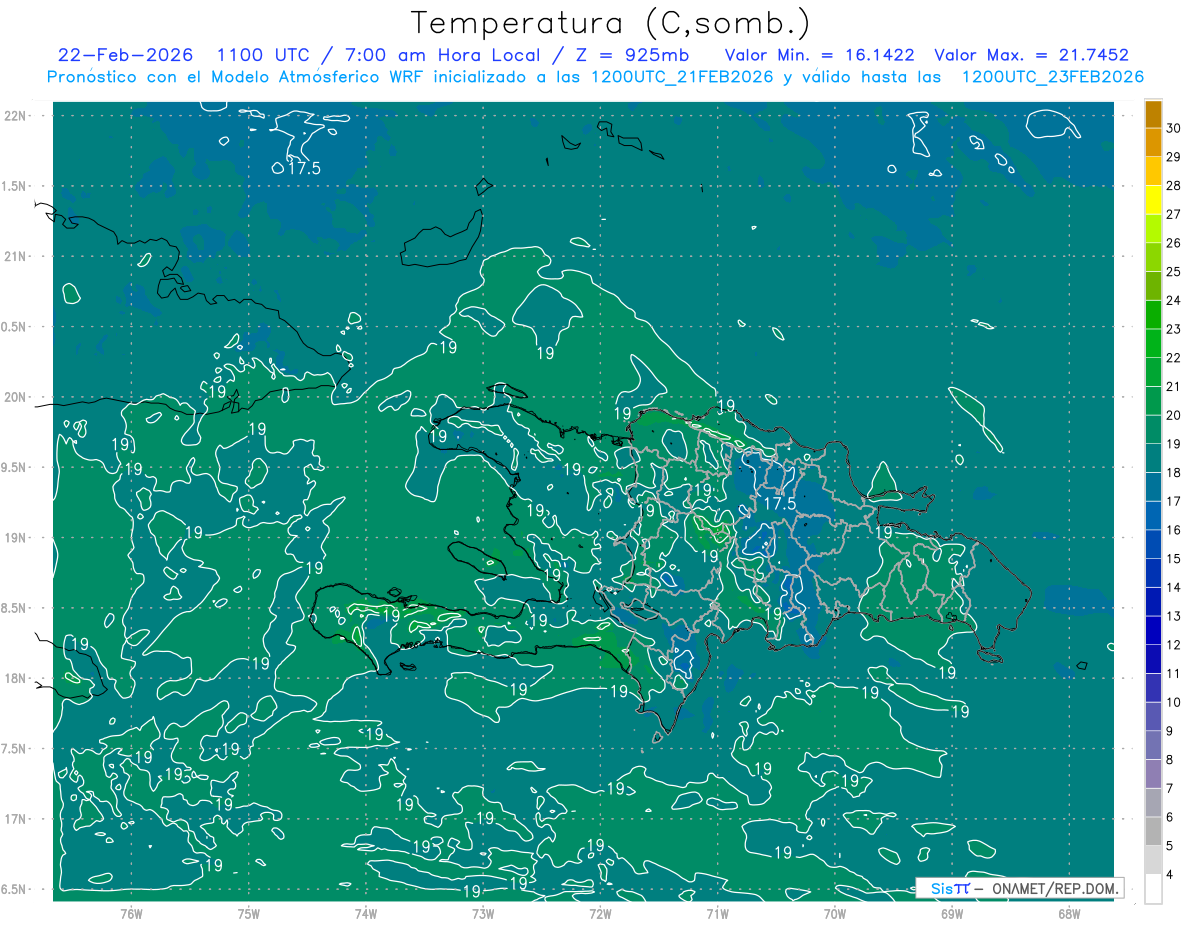Click the legend label "17" on color scale

tap(1174, 502)
